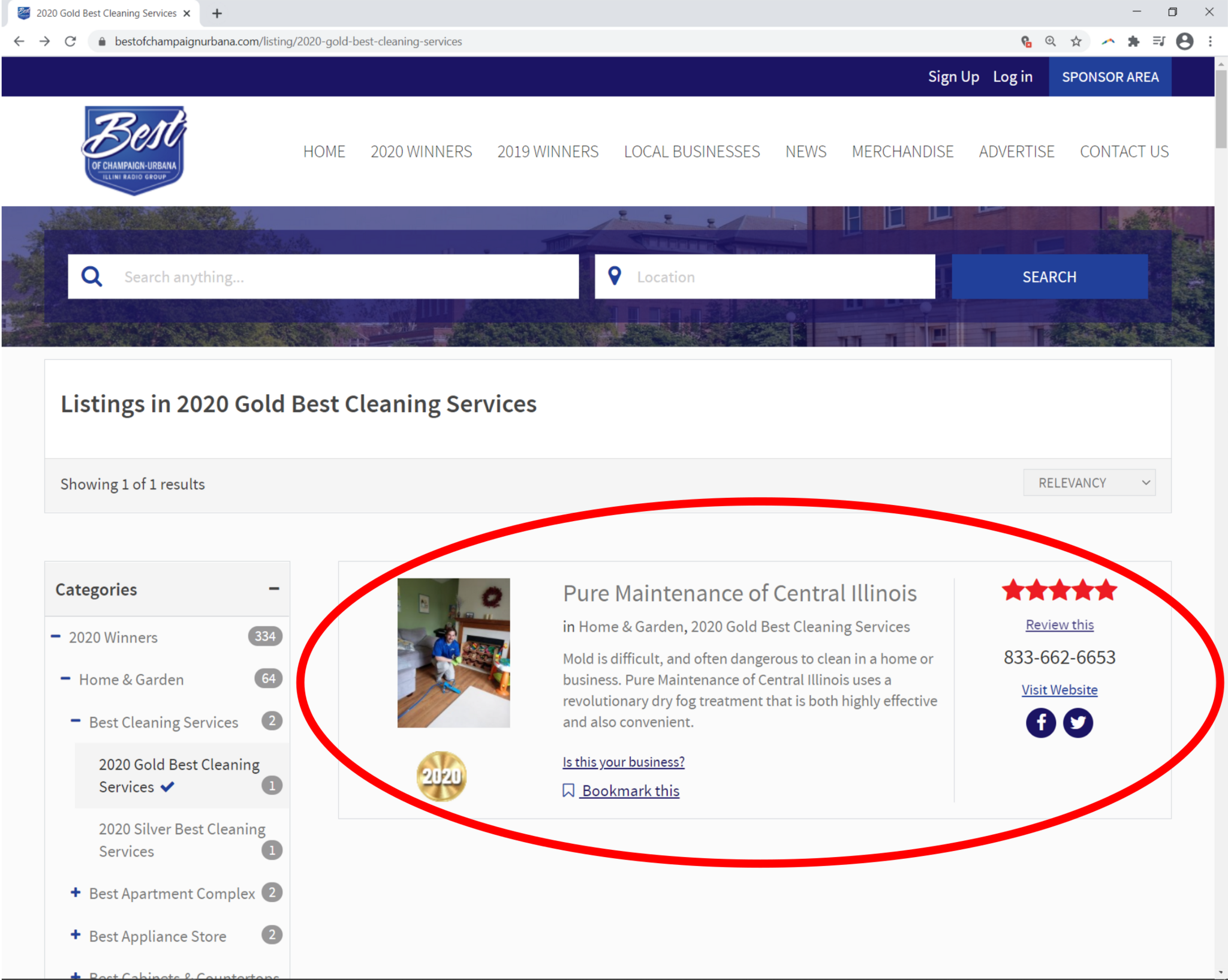The image size is (1228, 980).
Task: Open the Pure Maintenance listing photo
Action: point(453,653)
